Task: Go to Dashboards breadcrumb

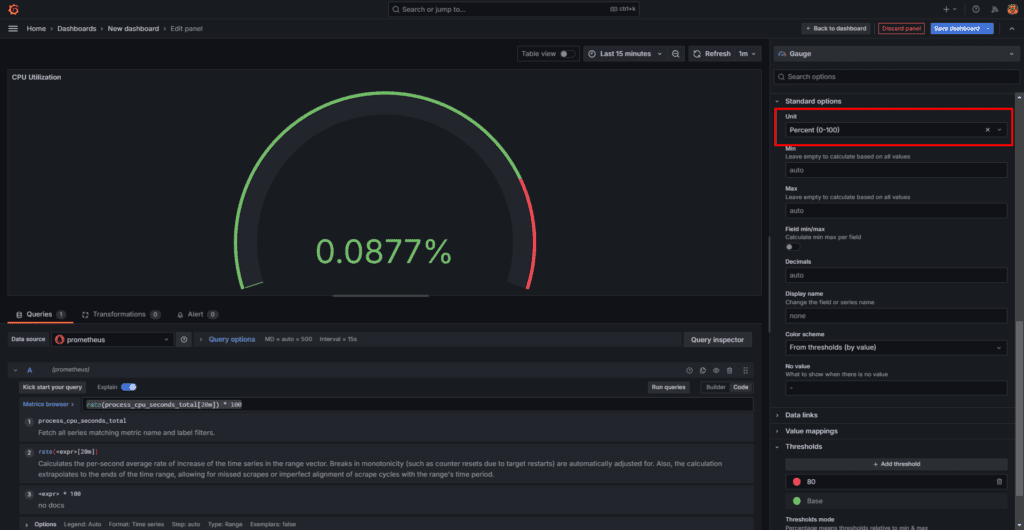Action: pyautogui.click(x=76, y=29)
